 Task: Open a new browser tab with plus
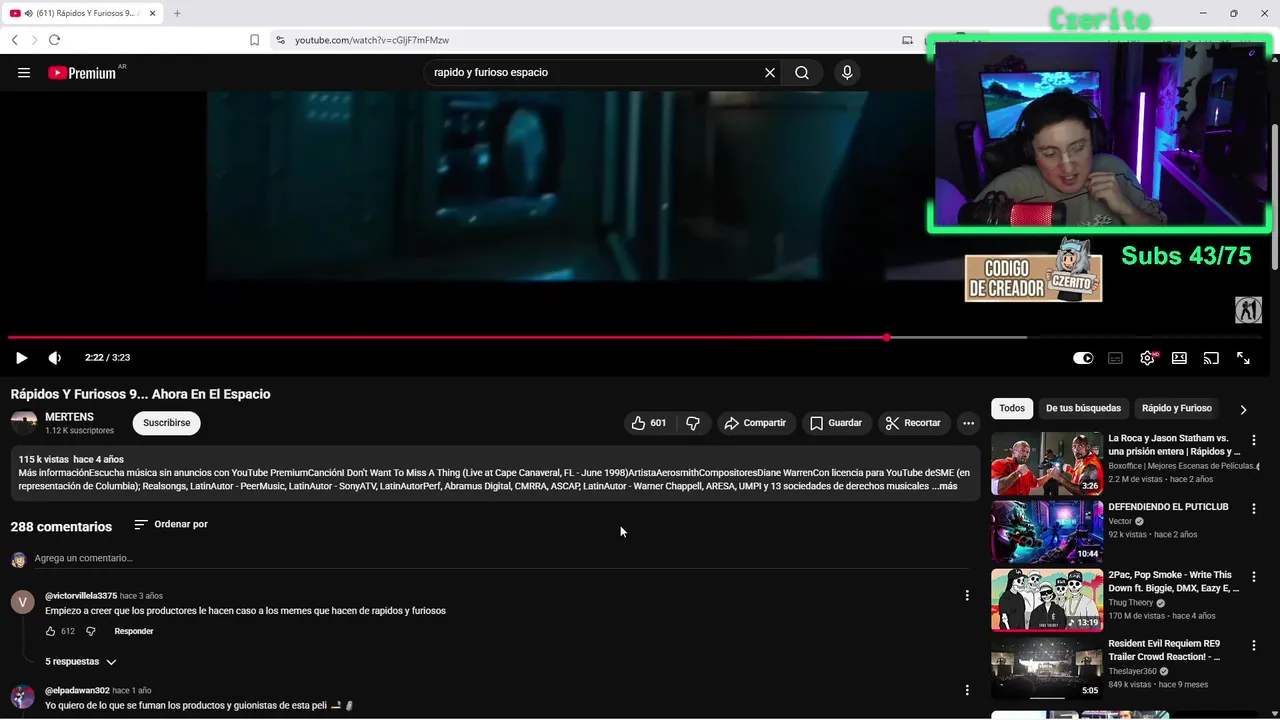(x=177, y=13)
